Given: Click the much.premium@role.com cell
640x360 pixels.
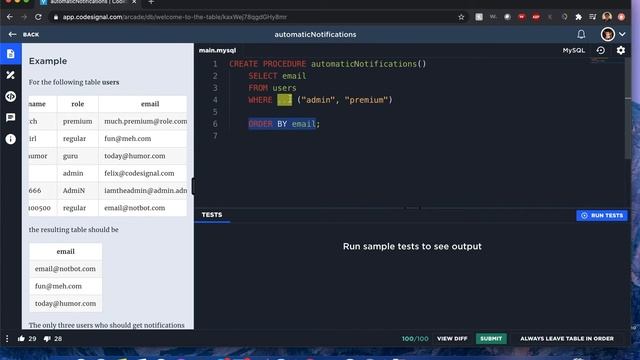Looking at the screenshot, I should click(146, 121).
